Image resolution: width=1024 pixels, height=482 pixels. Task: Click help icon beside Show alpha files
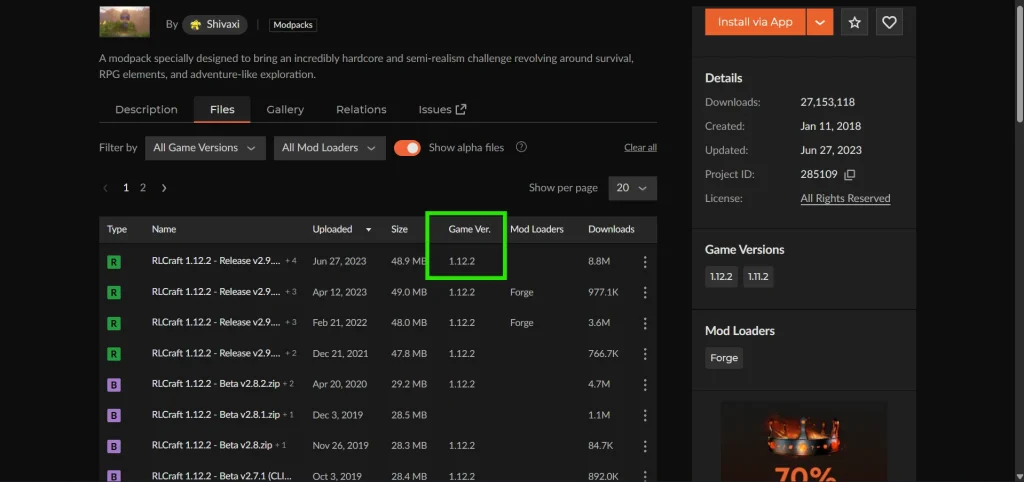click(521, 147)
